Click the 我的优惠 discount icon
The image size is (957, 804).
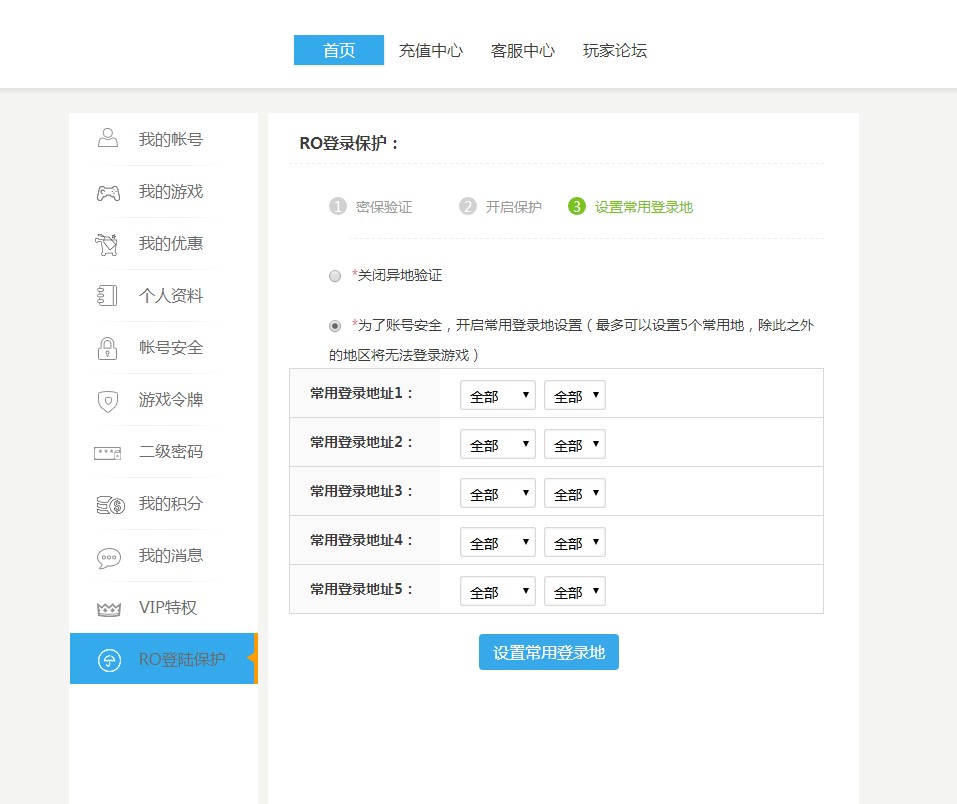[107, 244]
